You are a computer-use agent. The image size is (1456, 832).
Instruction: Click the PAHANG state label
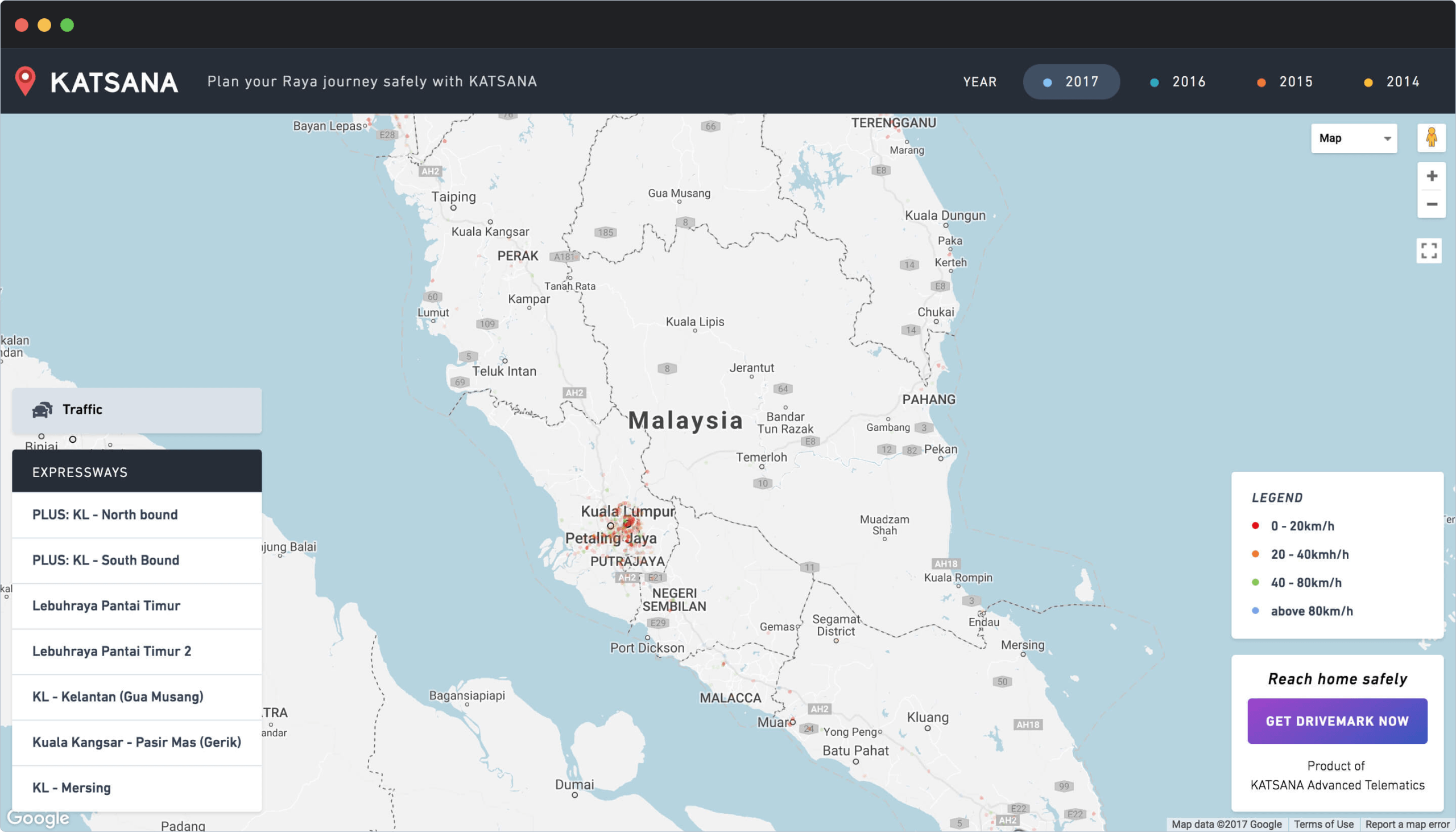(928, 399)
